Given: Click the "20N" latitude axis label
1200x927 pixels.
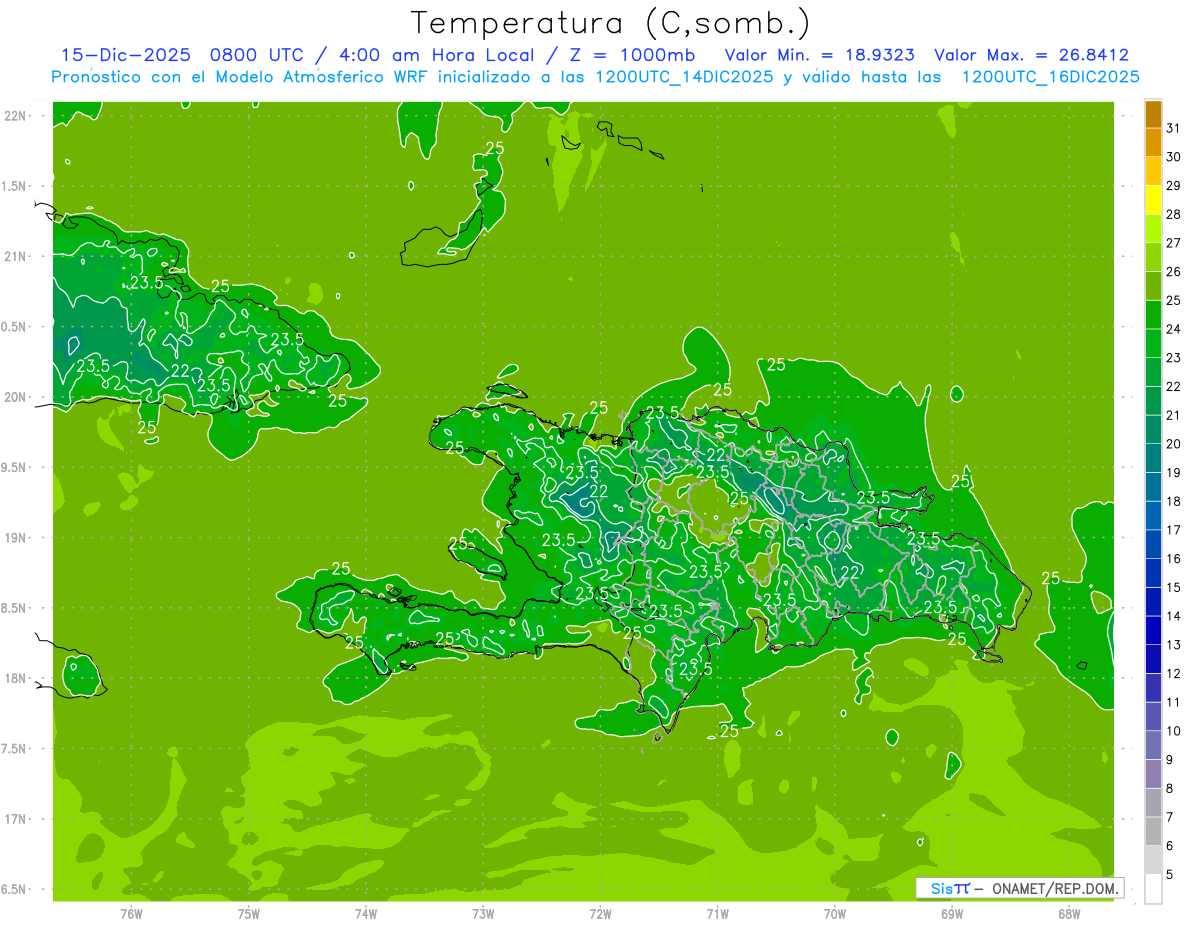Looking at the screenshot, I should click(x=17, y=397).
